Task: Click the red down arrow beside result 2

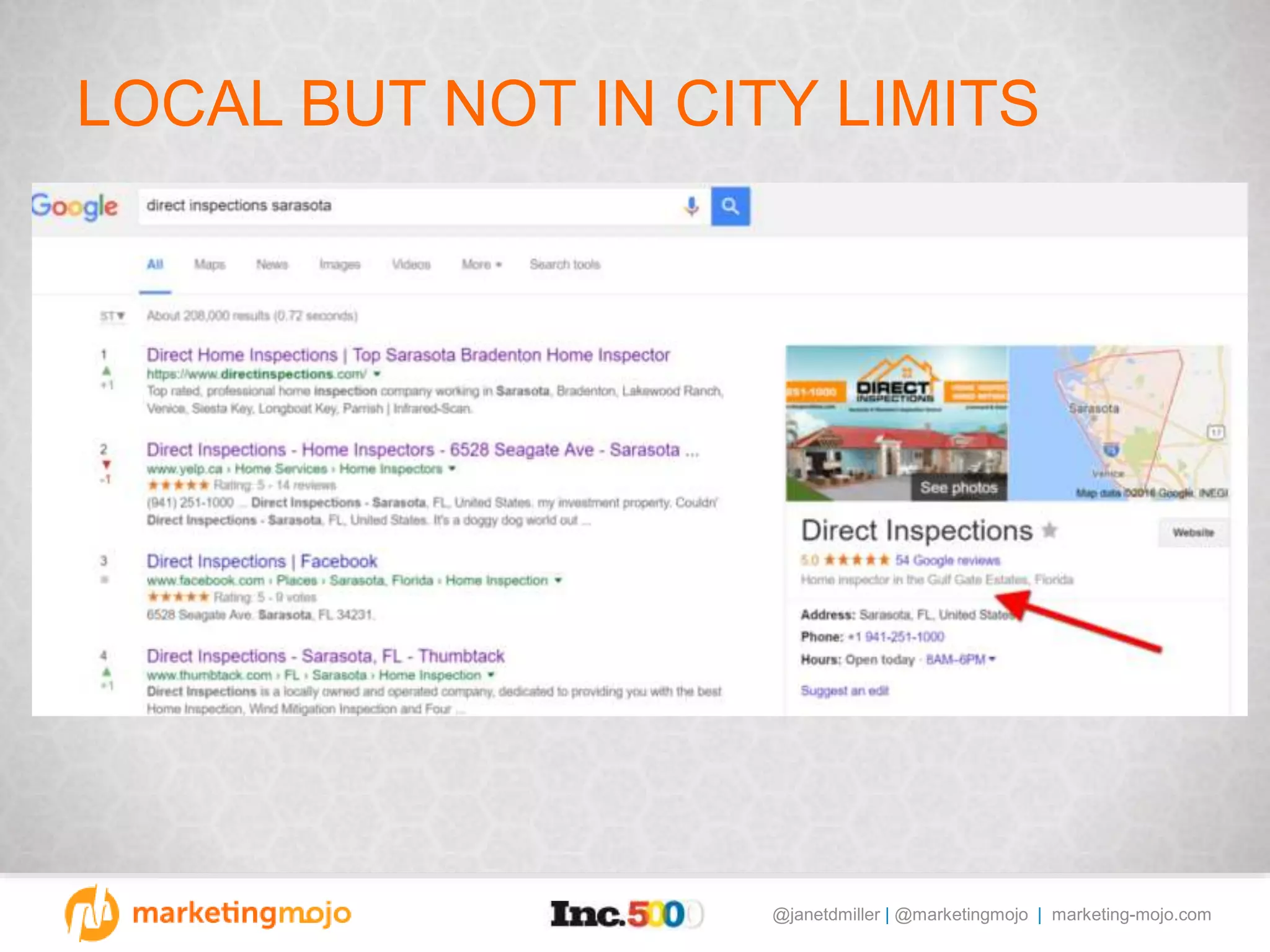Action: click(x=107, y=465)
